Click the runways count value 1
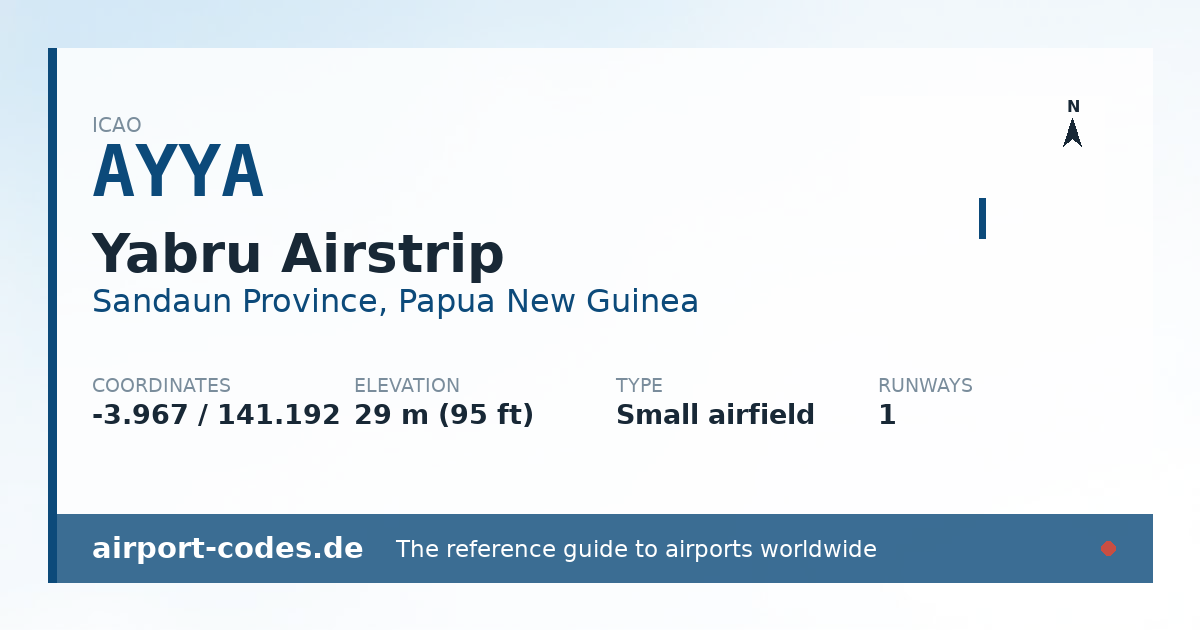Image resolution: width=1200 pixels, height=630 pixels. 887,415
